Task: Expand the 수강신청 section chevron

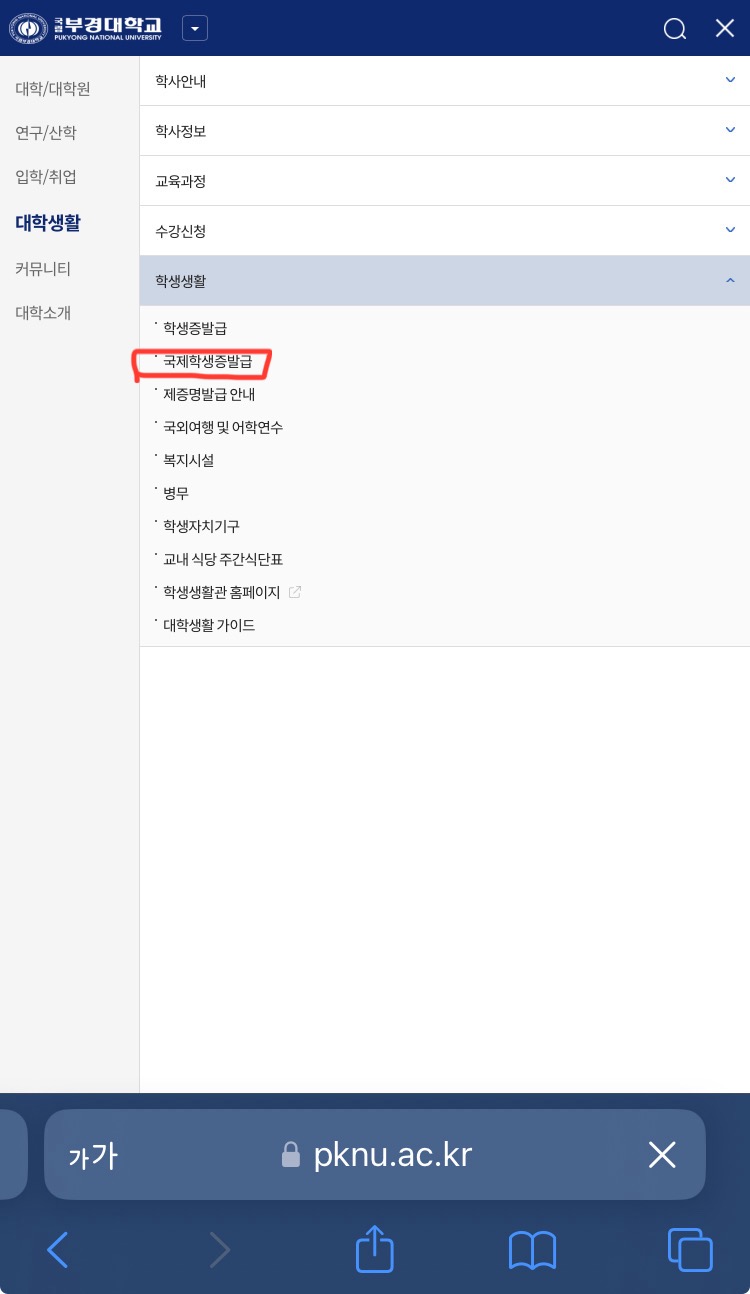Action: 730,230
